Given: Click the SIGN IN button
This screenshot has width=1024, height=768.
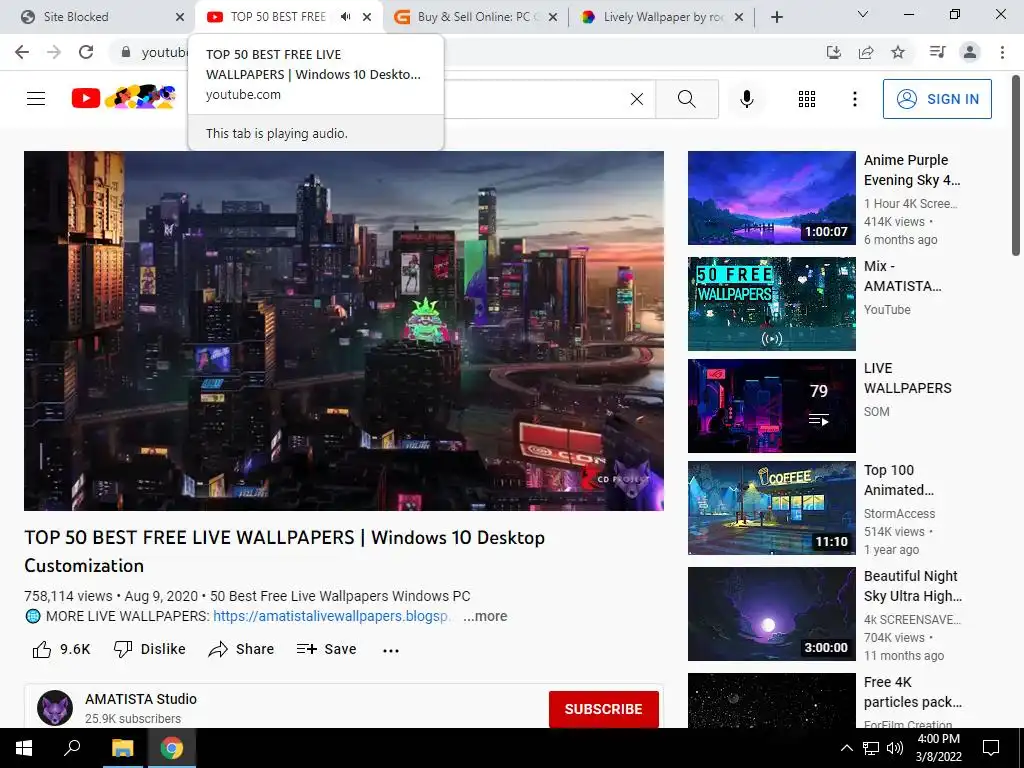Looking at the screenshot, I should pos(937,99).
